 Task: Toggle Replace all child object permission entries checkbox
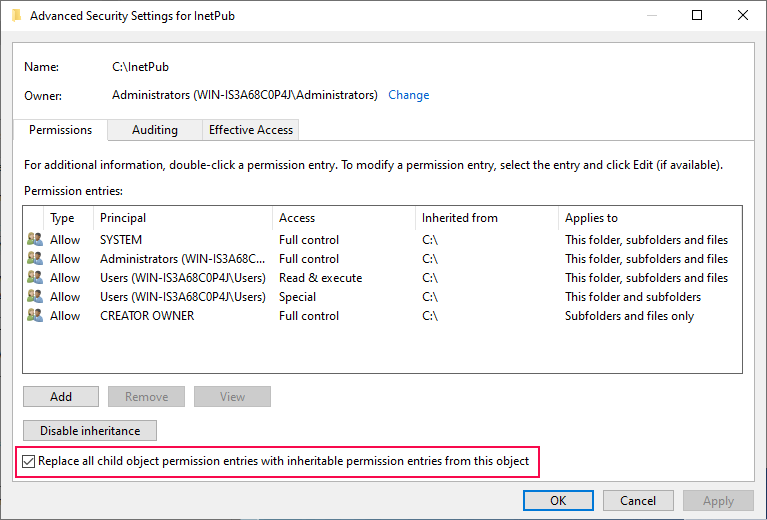click(x=28, y=462)
